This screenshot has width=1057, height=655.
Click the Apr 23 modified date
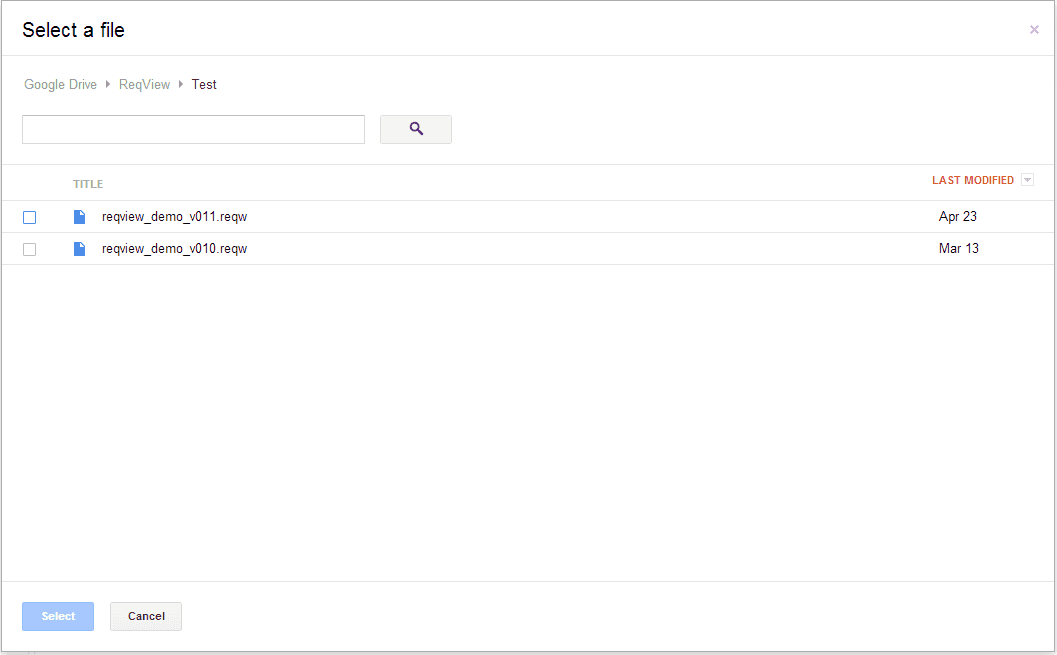pyautogui.click(x=957, y=216)
